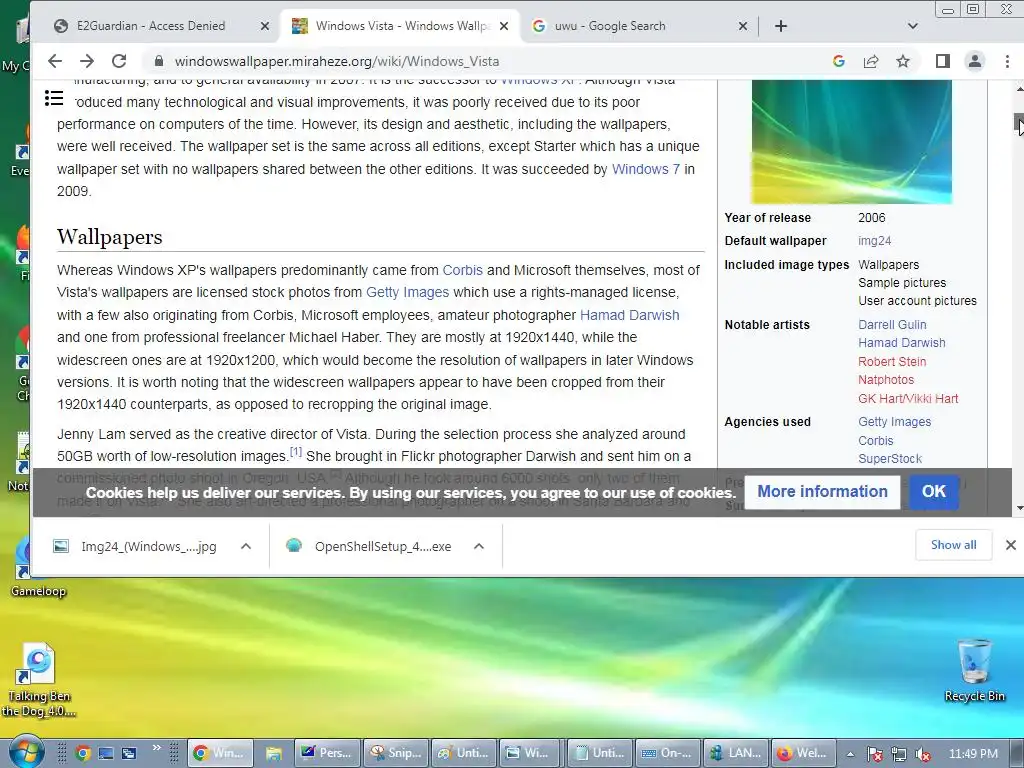1024x768 pixels.
Task: Switch to LAN taskbar button
Action: coord(736,753)
